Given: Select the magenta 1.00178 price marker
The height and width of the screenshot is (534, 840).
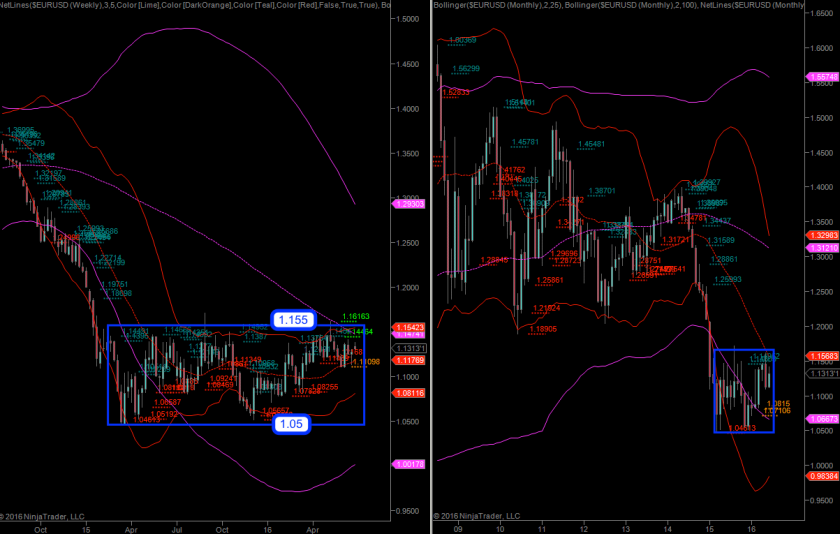Looking at the screenshot, I should (409, 464).
